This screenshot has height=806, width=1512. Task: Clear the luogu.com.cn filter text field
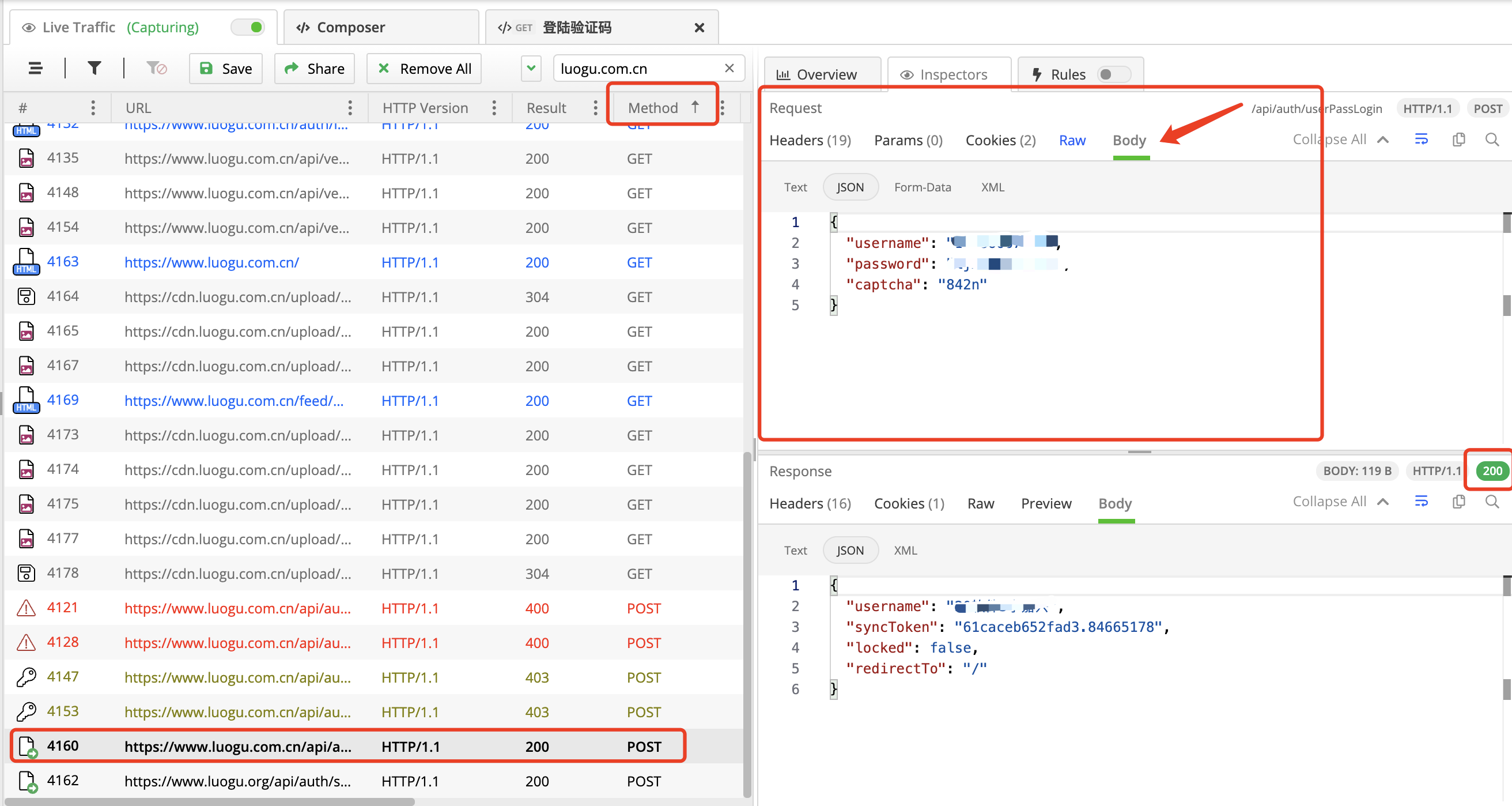pos(729,69)
